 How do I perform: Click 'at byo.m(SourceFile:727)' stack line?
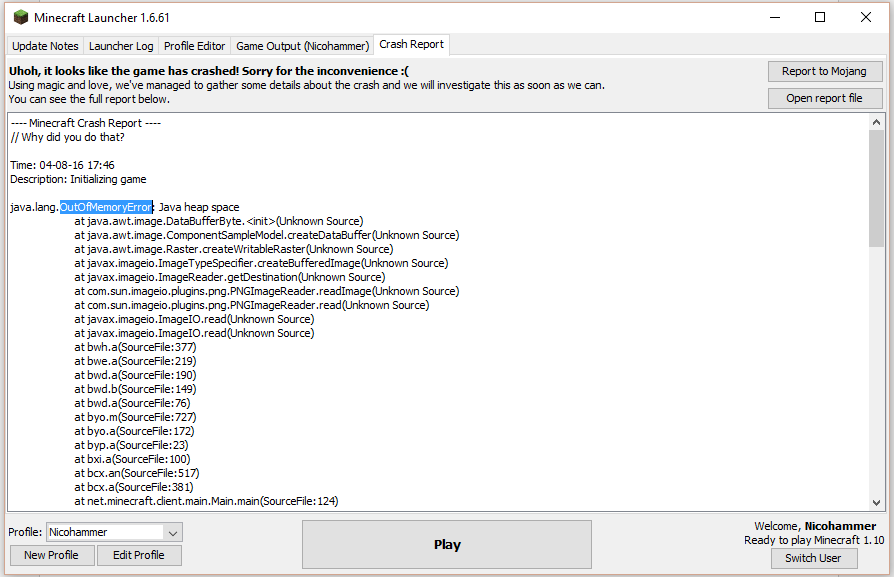point(135,417)
